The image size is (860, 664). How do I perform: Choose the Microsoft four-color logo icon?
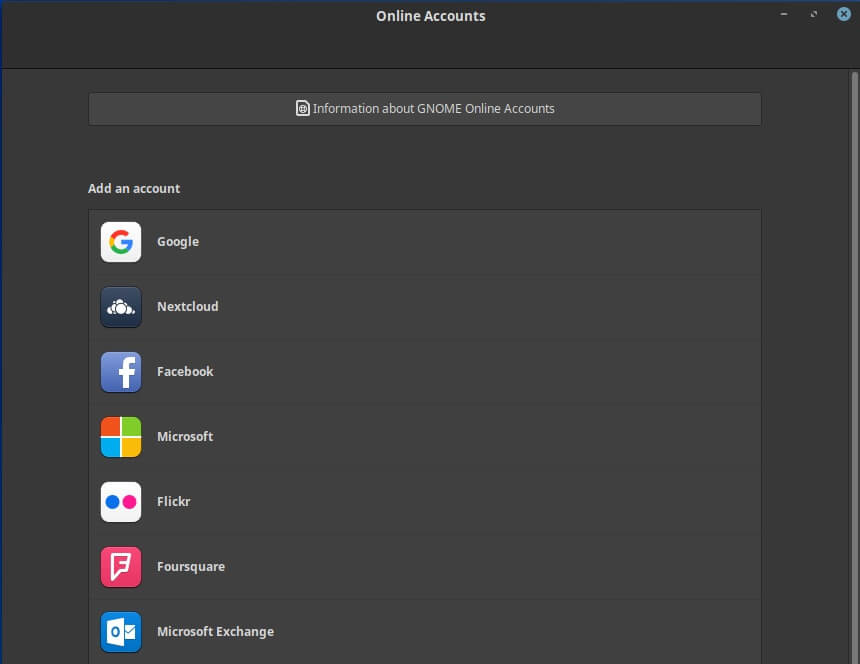coord(121,437)
